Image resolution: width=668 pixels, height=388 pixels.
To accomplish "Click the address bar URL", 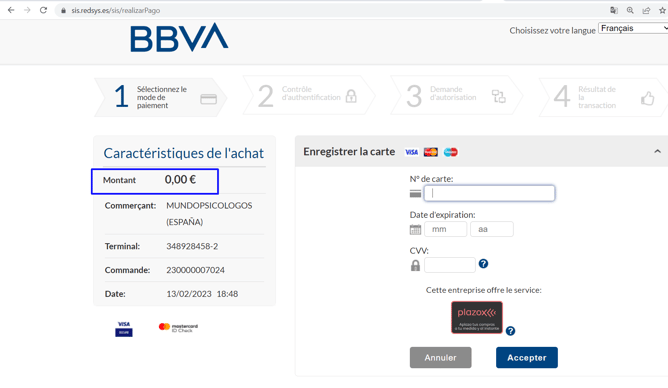I will pos(115,10).
